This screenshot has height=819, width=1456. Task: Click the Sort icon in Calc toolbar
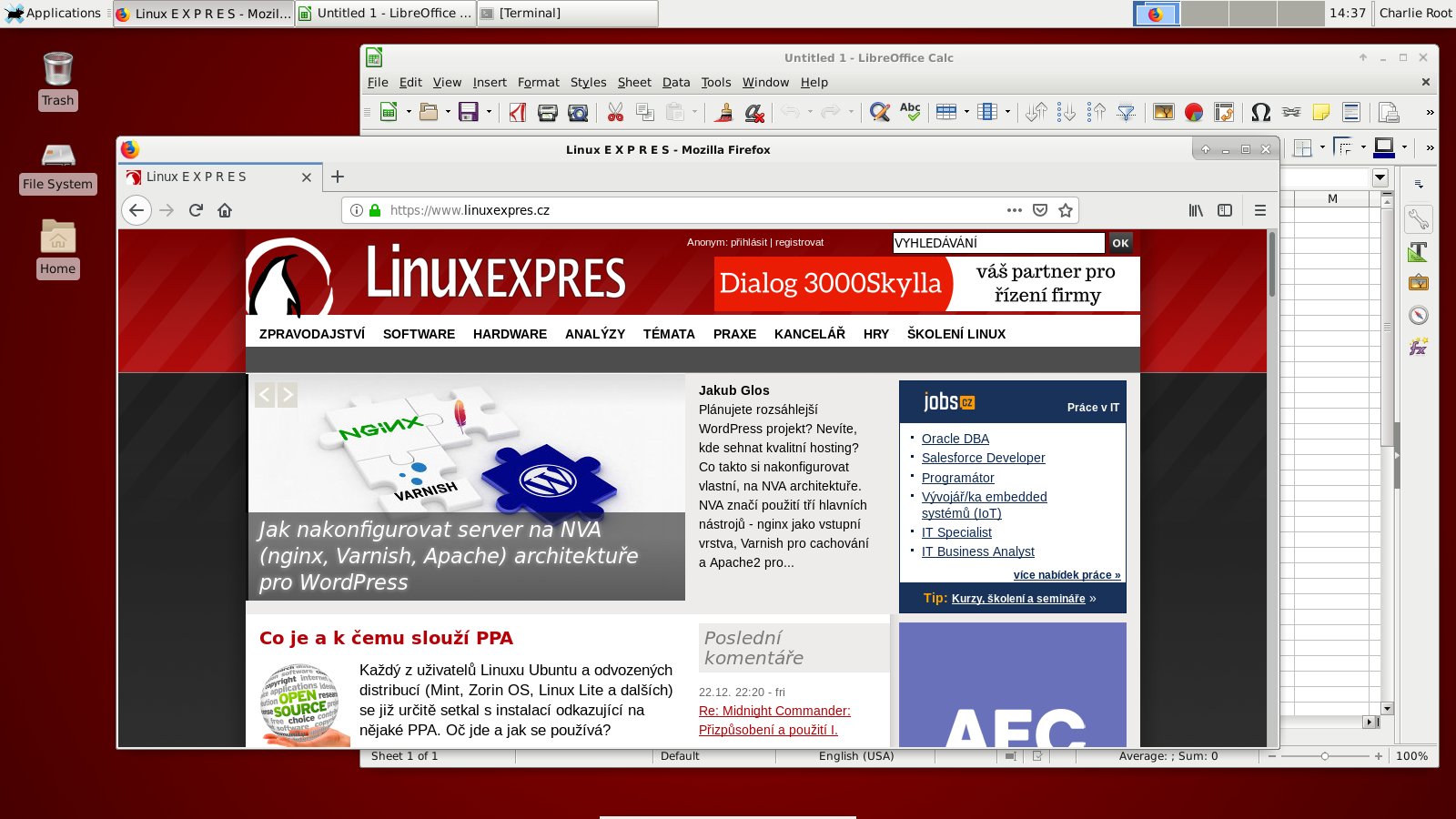pos(1036,112)
